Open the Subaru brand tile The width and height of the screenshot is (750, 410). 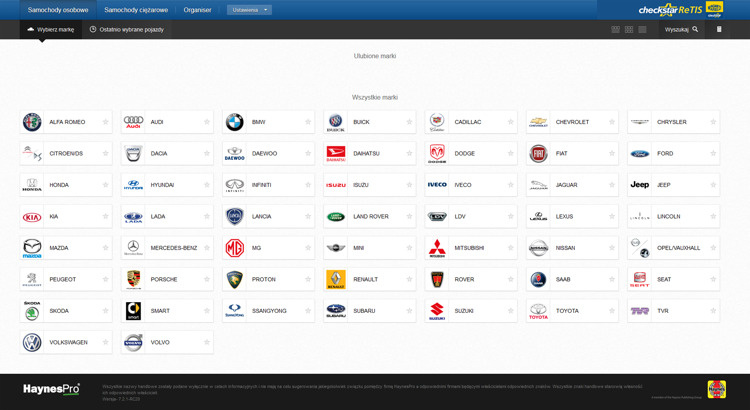(x=370, y=311)
